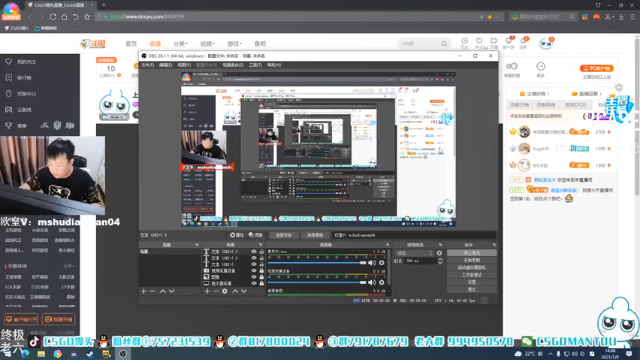Toggle visibility of the third 文本 source

point(254,264)
